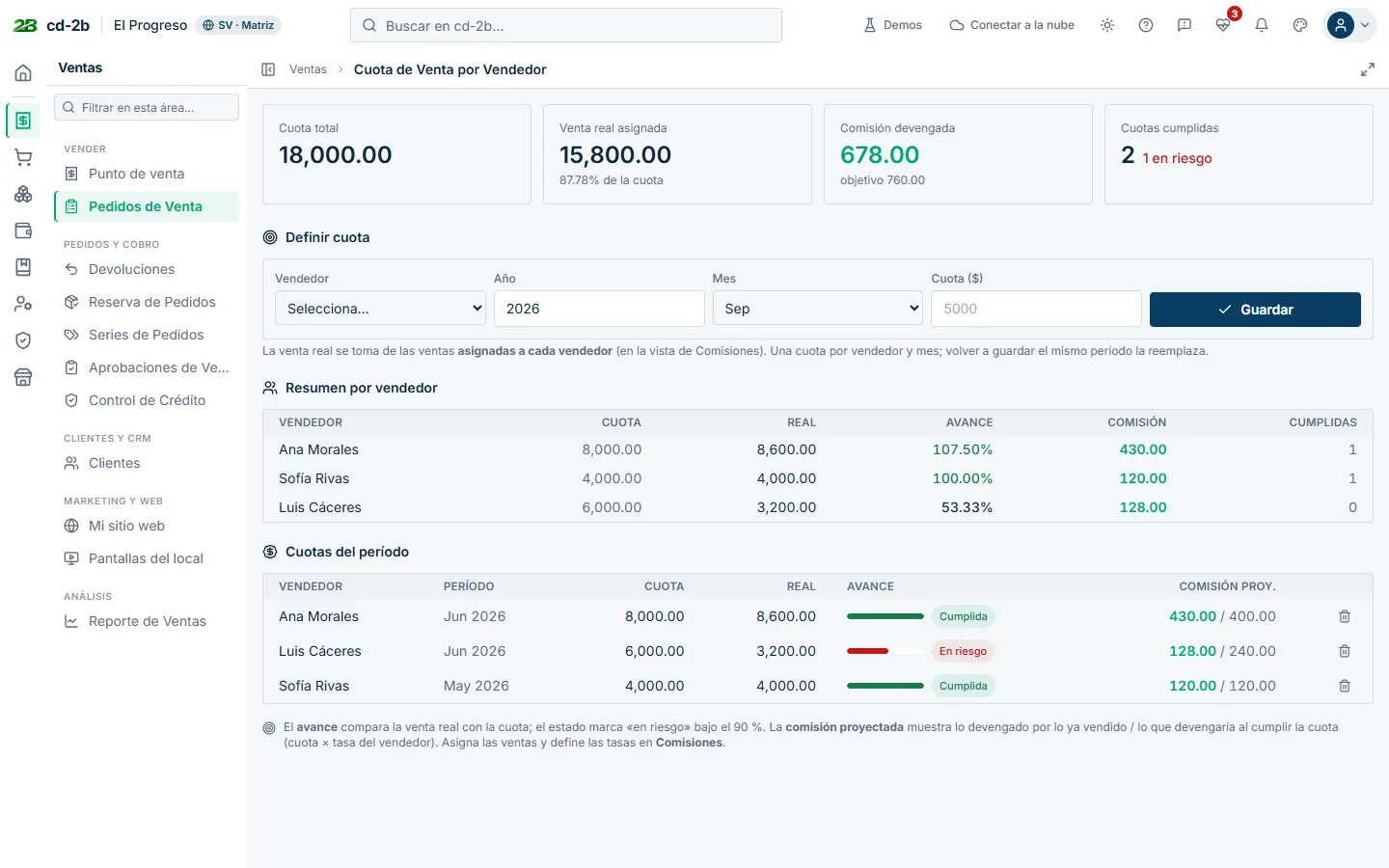This screenshot has height=868, width=1389.
Task: Open Reporte de Ventas
Action: point(147,621)
